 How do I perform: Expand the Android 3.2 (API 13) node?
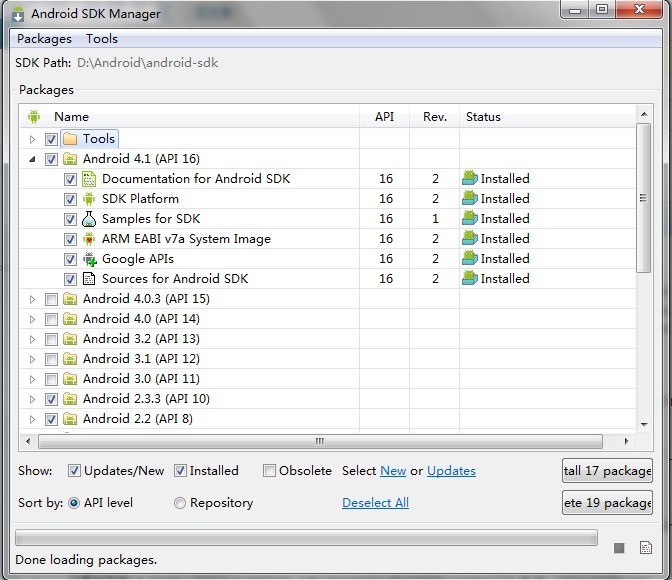[33, 340]
